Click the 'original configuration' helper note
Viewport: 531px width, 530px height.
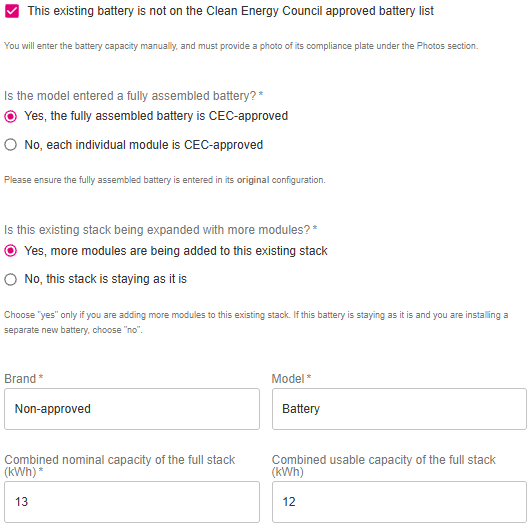(x=165, y=180)
